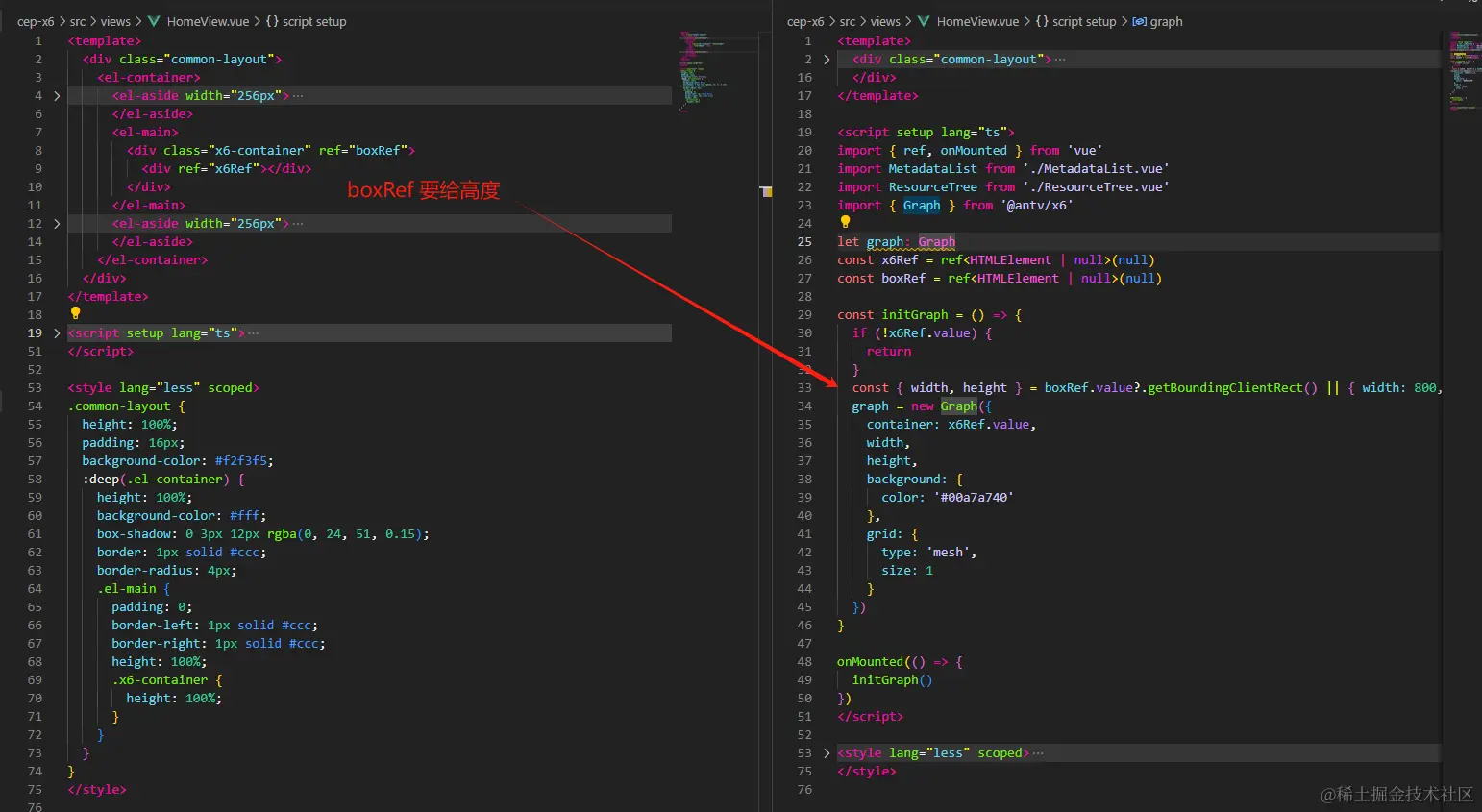Open HomeView.vue breadcrumb in left editor
The height and width of the screenshot is (812, 1482).
coord(209,21)
